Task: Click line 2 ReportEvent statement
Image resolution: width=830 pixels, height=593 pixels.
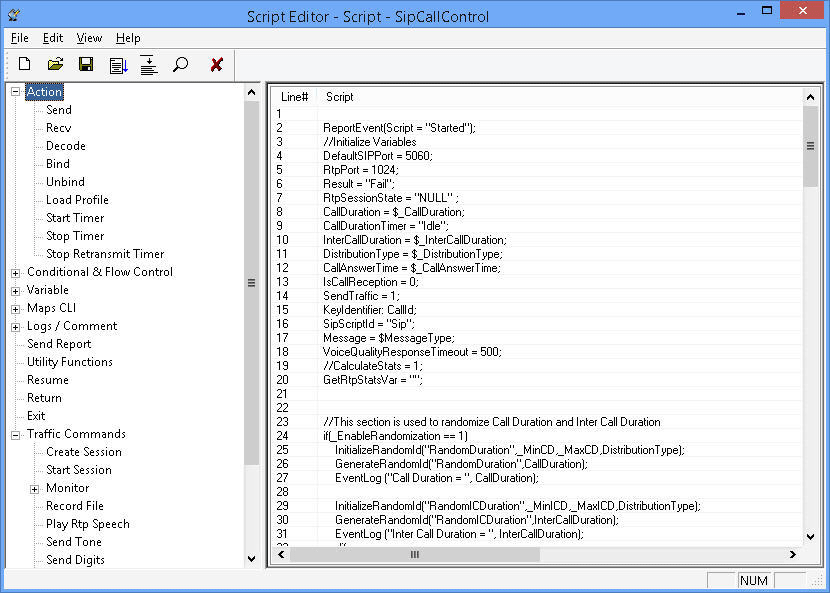Action: (399, 128)
